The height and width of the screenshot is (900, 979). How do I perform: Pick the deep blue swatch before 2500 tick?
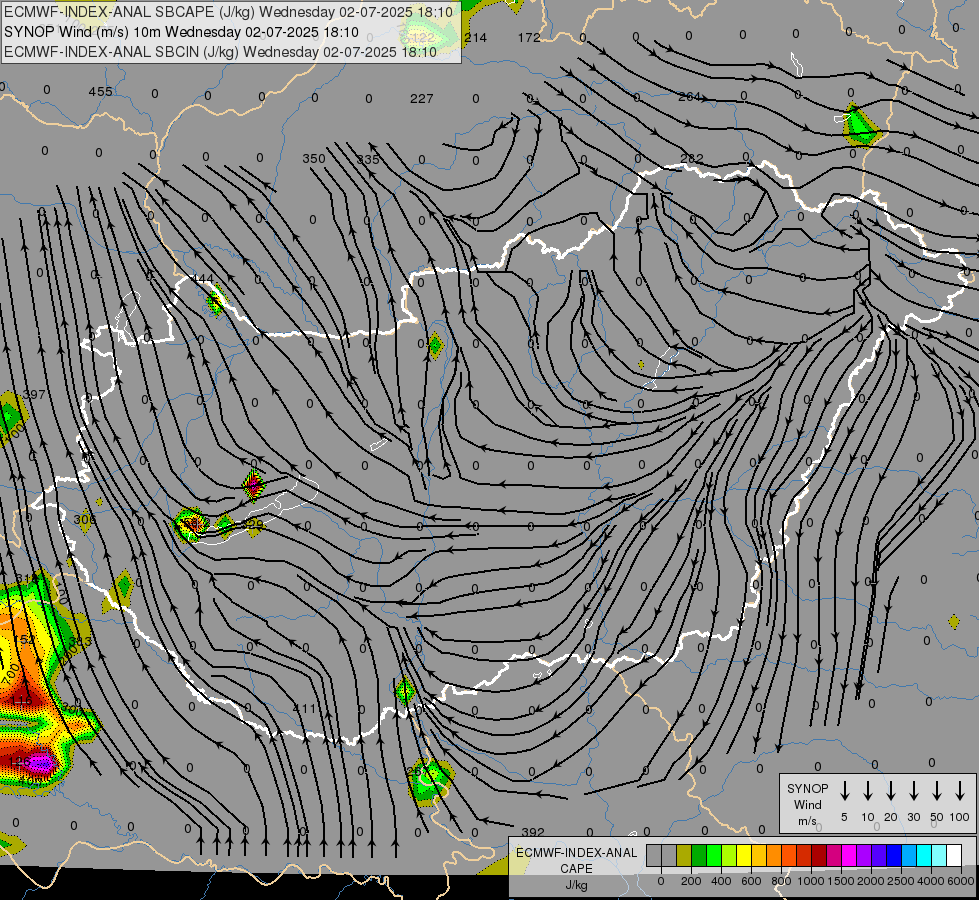[x=893, y=856]
